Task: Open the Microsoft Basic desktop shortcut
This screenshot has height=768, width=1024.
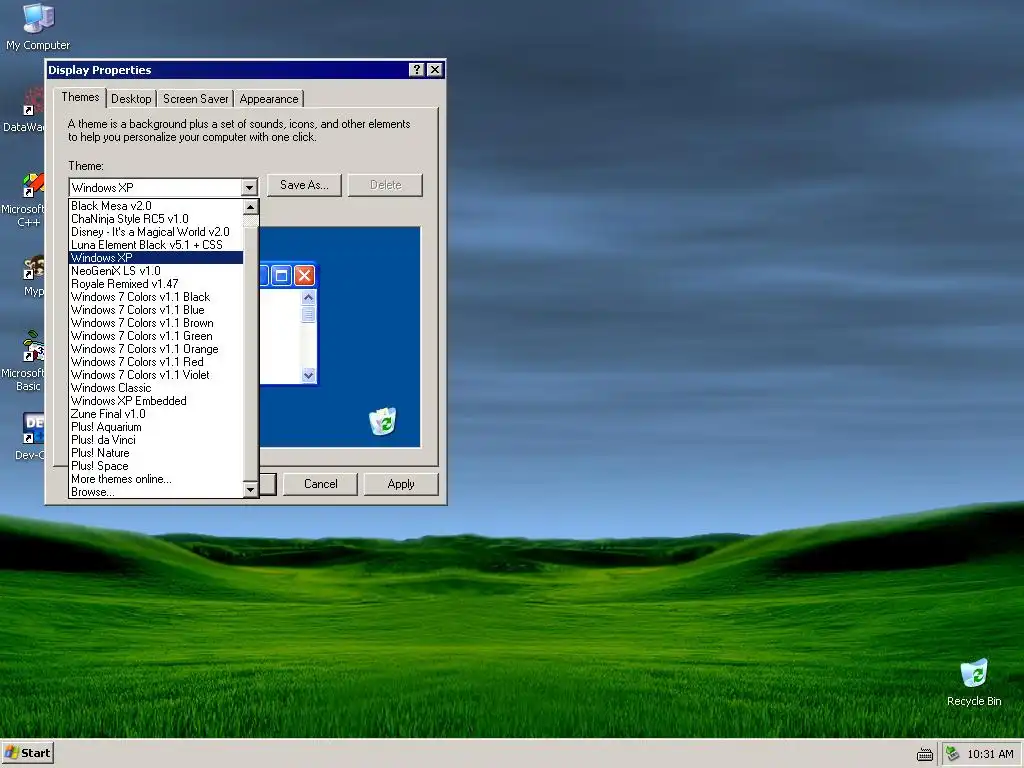Action: [33, 347]
